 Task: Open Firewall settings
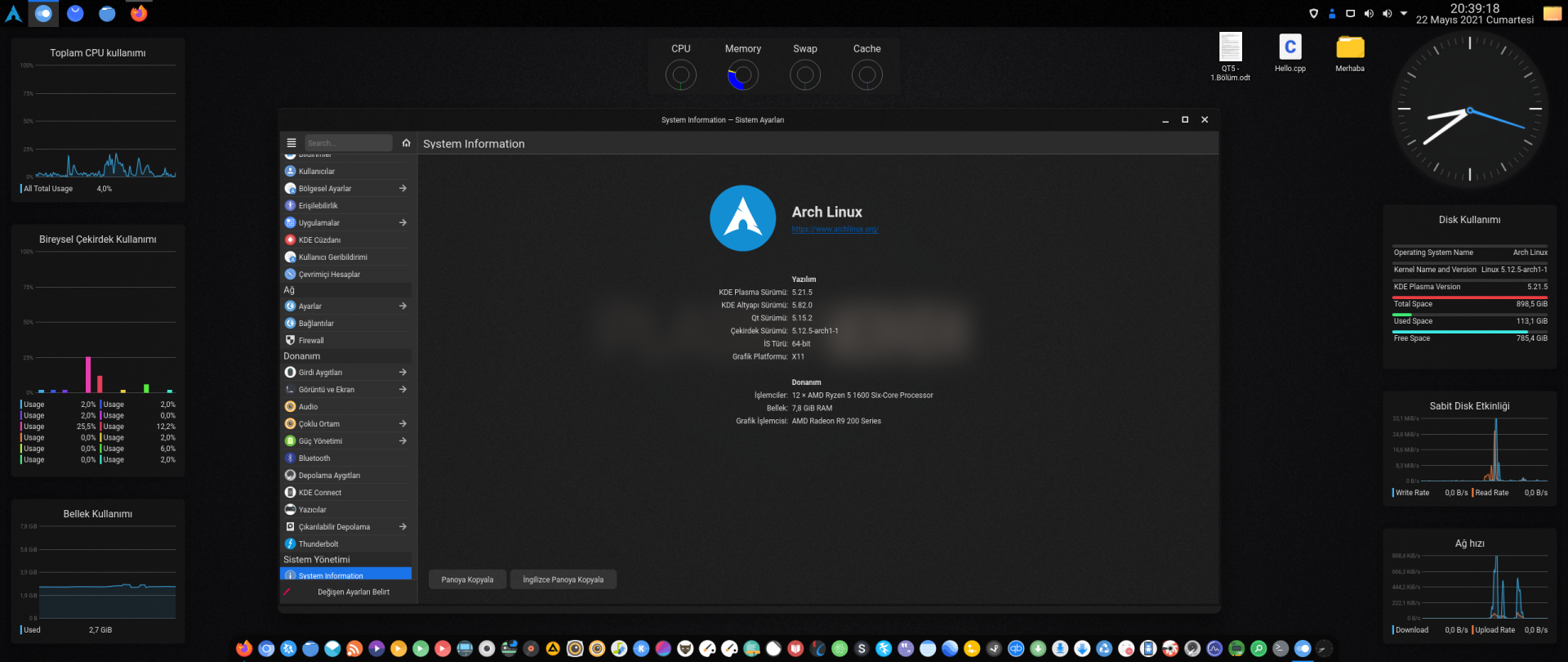(345, 341)
